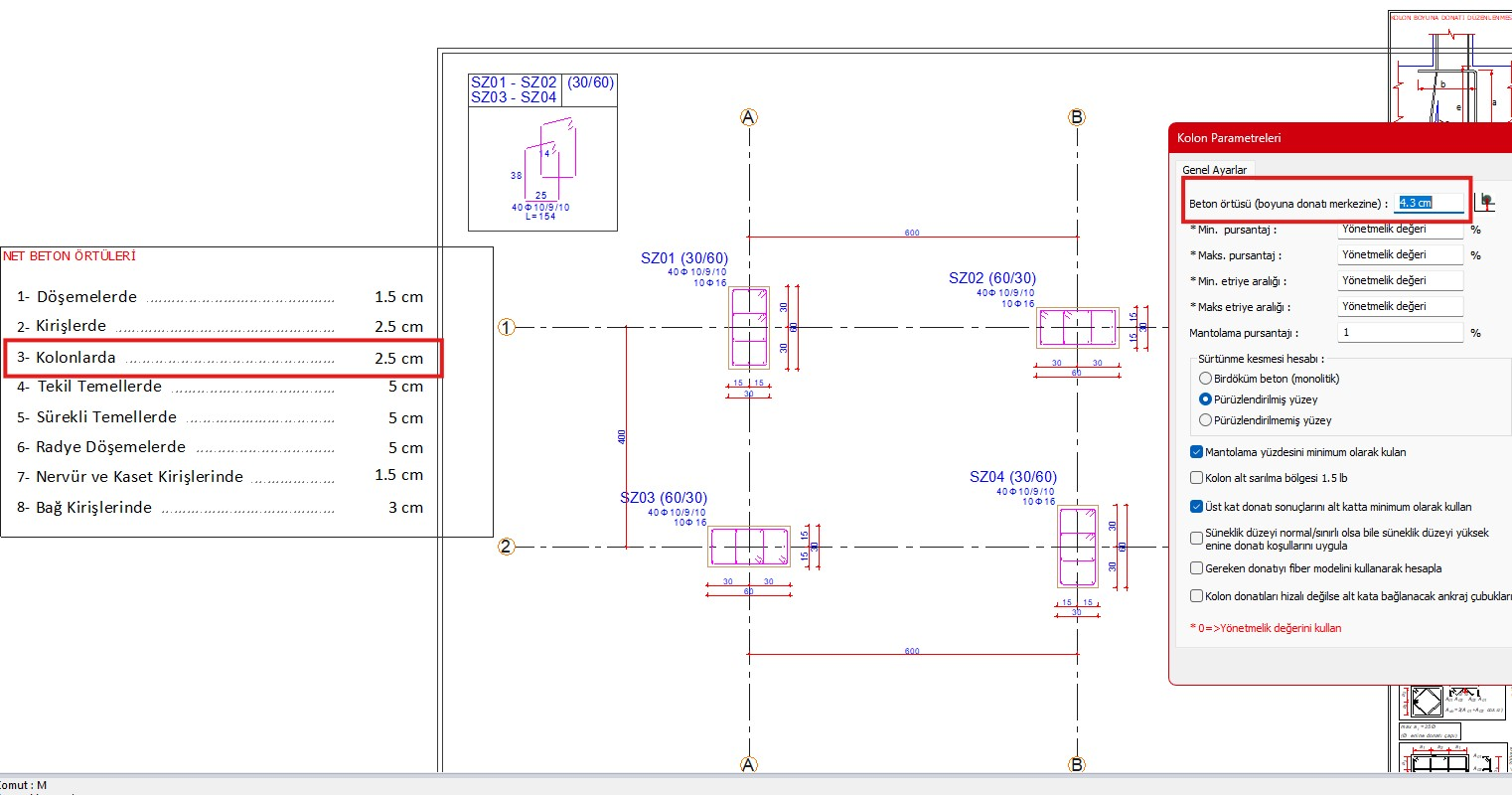Click the '3- Kolonlarda' table row
Screen dimensions: 1512x795
220,358
